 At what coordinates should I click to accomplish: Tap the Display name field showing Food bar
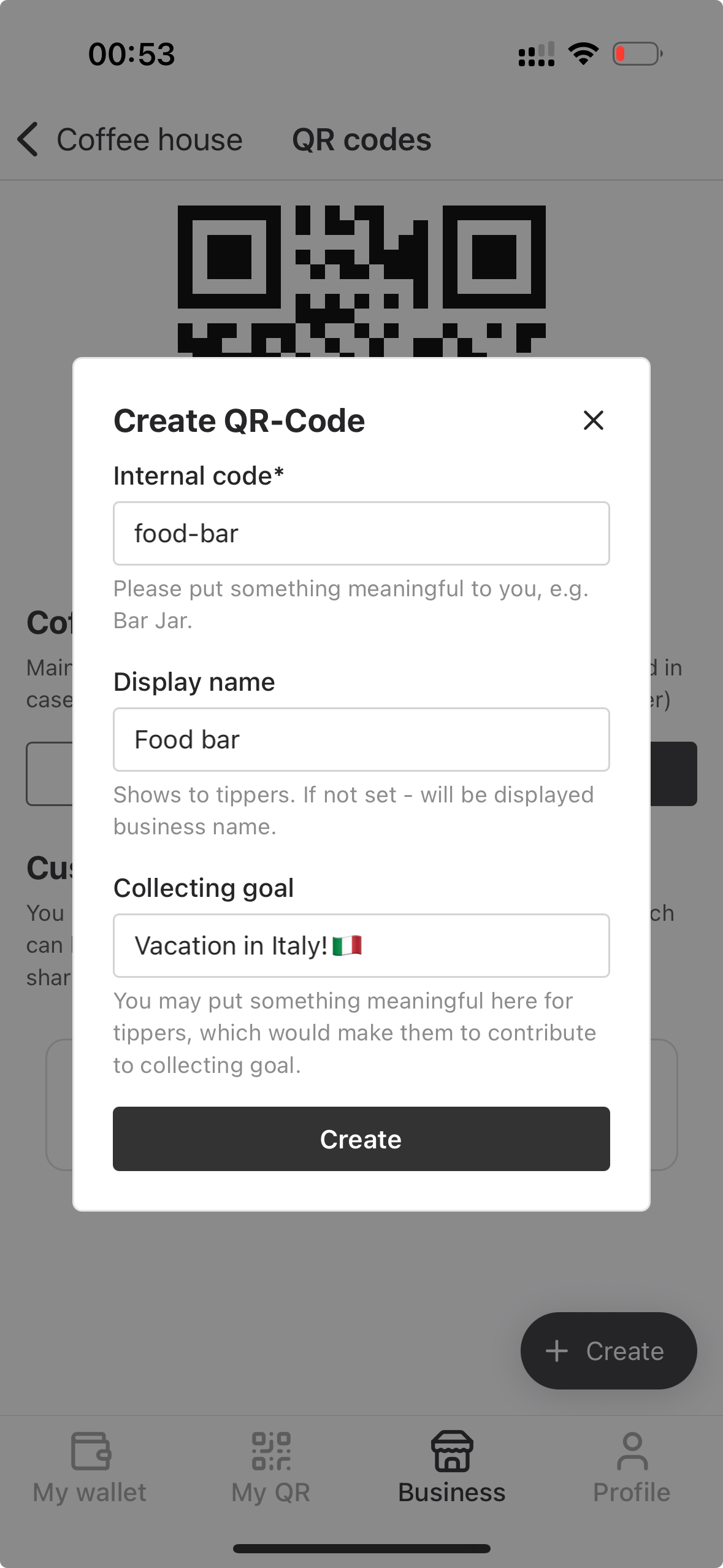click(x=361, y=739)
